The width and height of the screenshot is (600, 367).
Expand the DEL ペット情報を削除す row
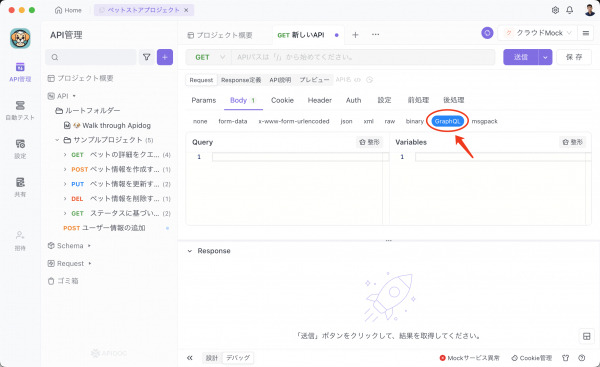coord(65,199)
